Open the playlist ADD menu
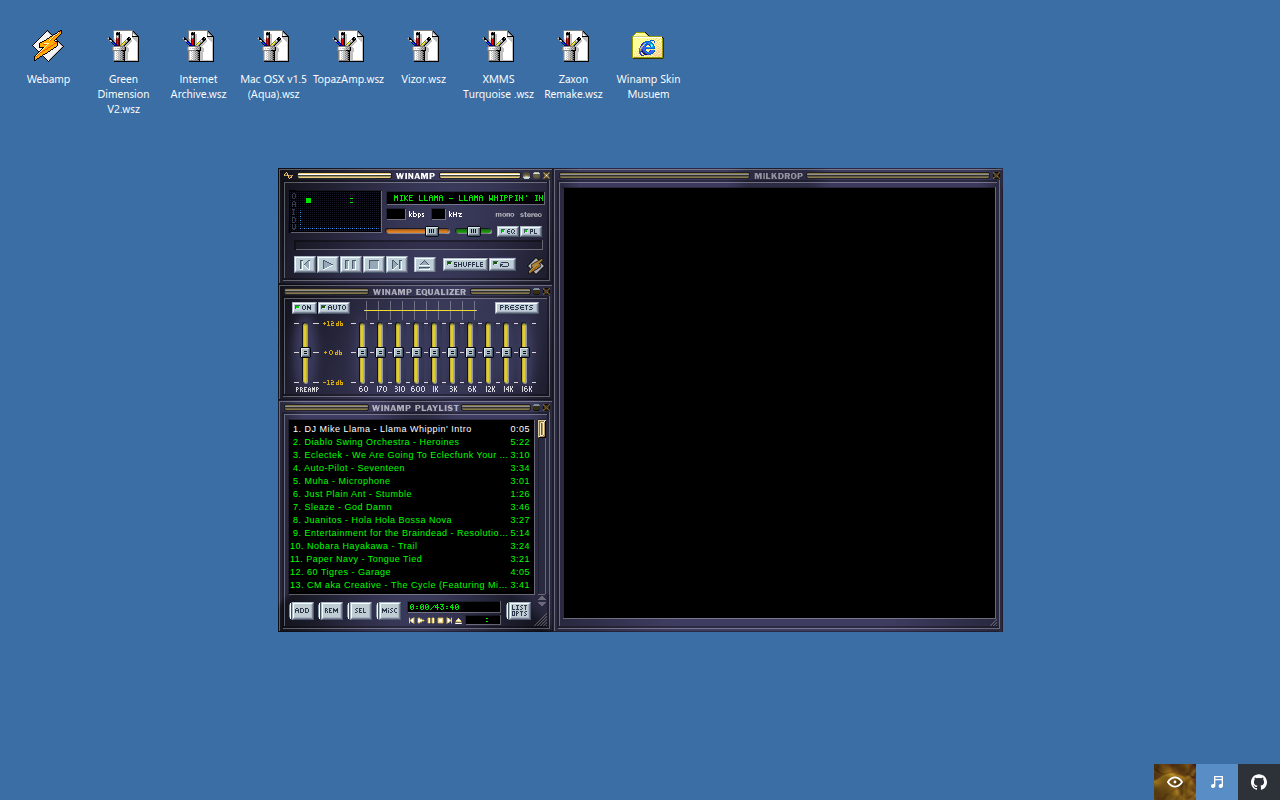This screenshot has height=800, width=1280. coord(301,610)
